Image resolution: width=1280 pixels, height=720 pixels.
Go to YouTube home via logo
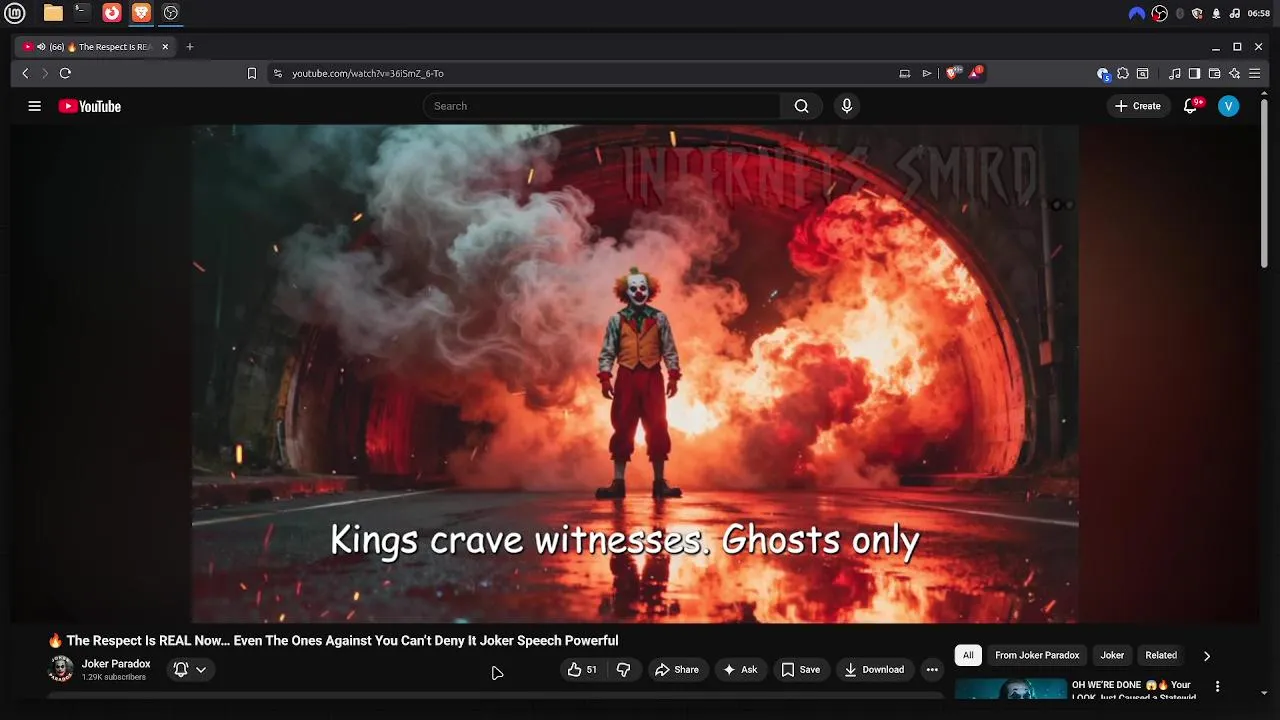click(x=90, y=106)
